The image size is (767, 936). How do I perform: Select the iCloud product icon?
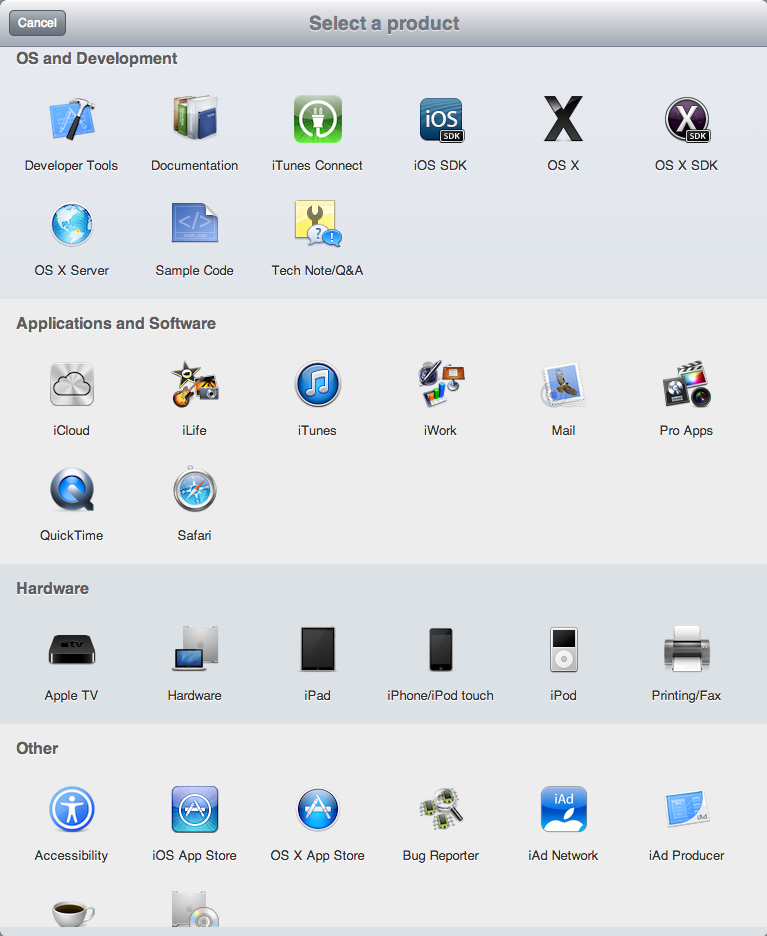pos(72,384)
